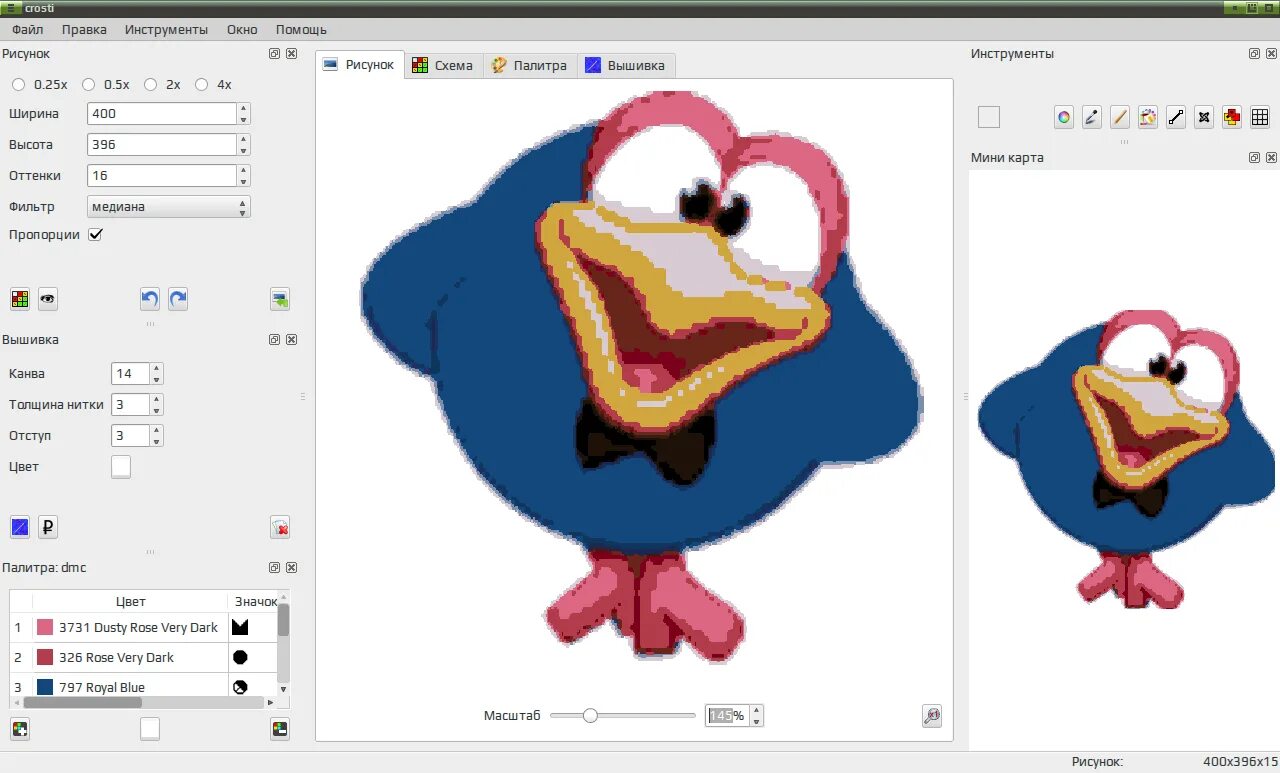This screenshot has width=1280, height=773.
Task: Click the Толщина нитки spinner arrows
Action: tap(156, 405)
